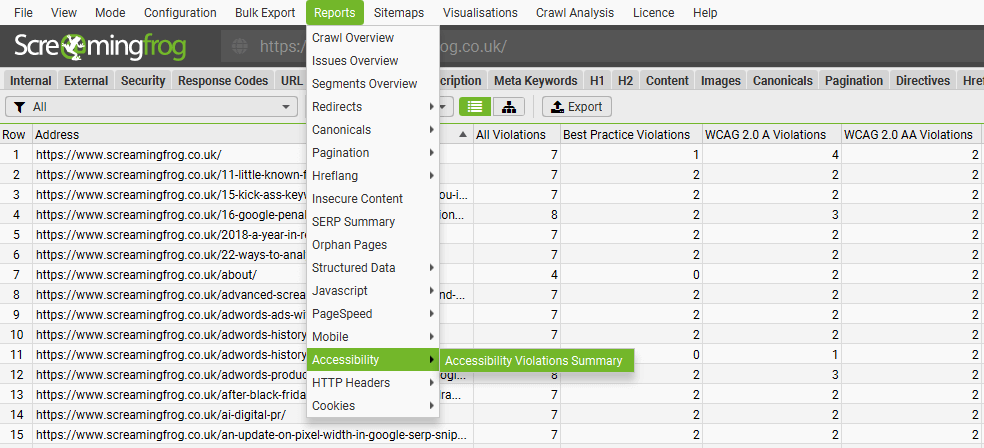Expand the Structured Data submenu

(373, 268)
